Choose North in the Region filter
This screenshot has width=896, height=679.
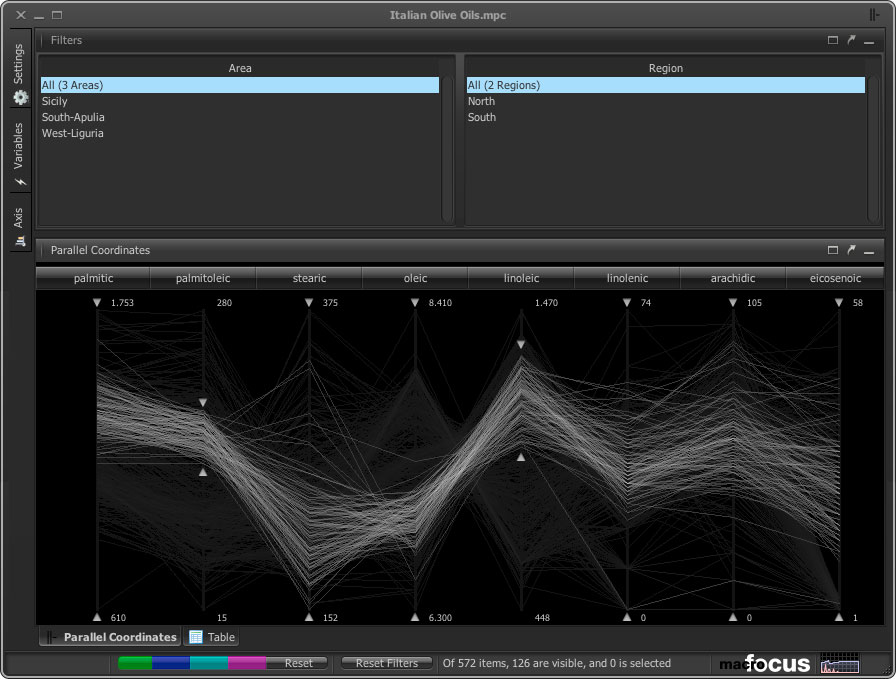(x=481, y=101)
